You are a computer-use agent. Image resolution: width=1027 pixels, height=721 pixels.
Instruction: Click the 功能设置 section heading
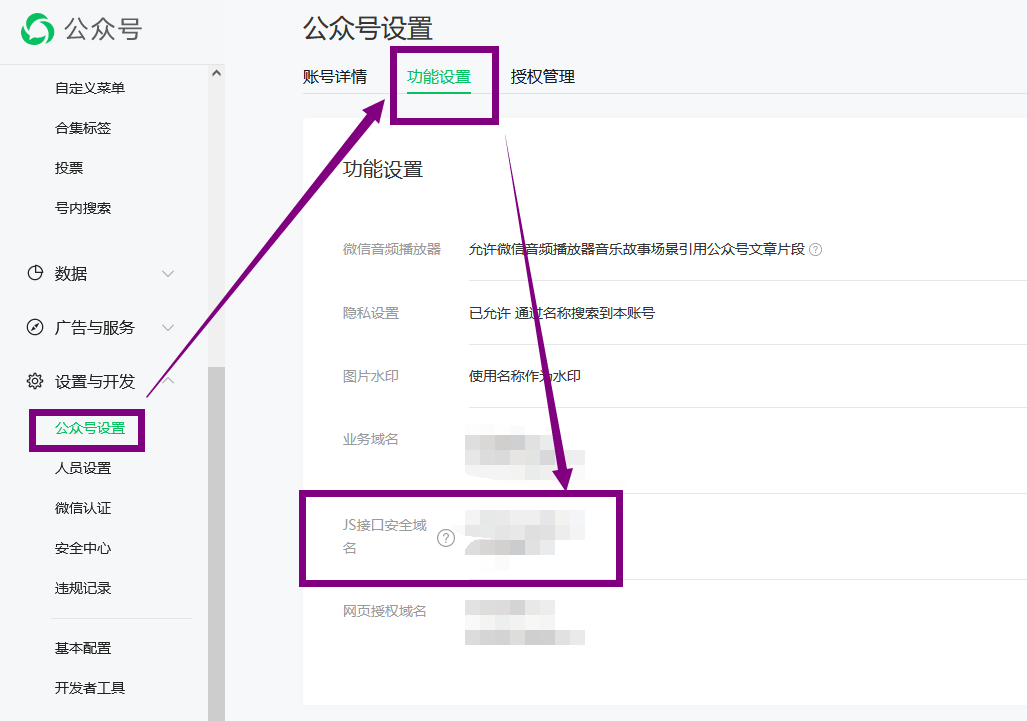[x=383, y=170]
